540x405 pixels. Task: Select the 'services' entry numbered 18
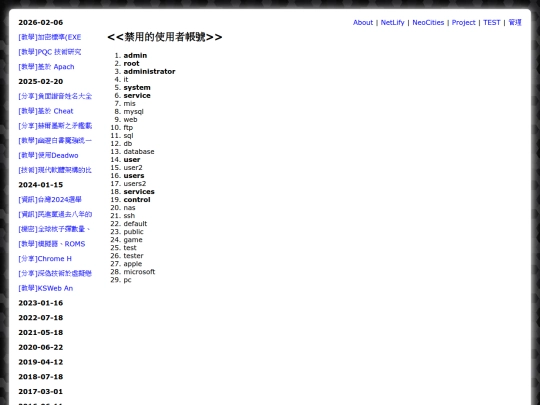tap(139, 192)
